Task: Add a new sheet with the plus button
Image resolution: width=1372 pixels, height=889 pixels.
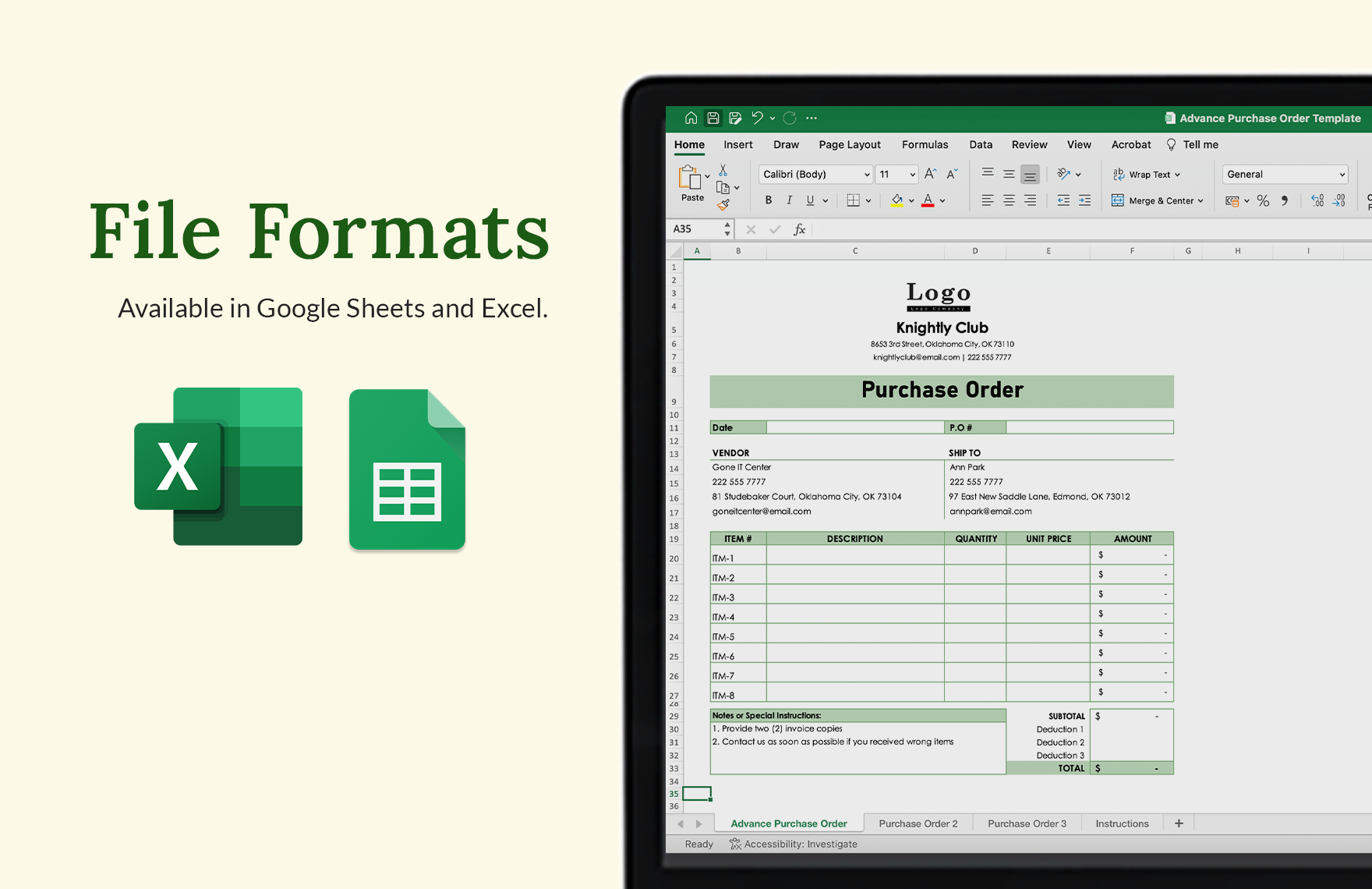Action: [x=1179, y=823]
